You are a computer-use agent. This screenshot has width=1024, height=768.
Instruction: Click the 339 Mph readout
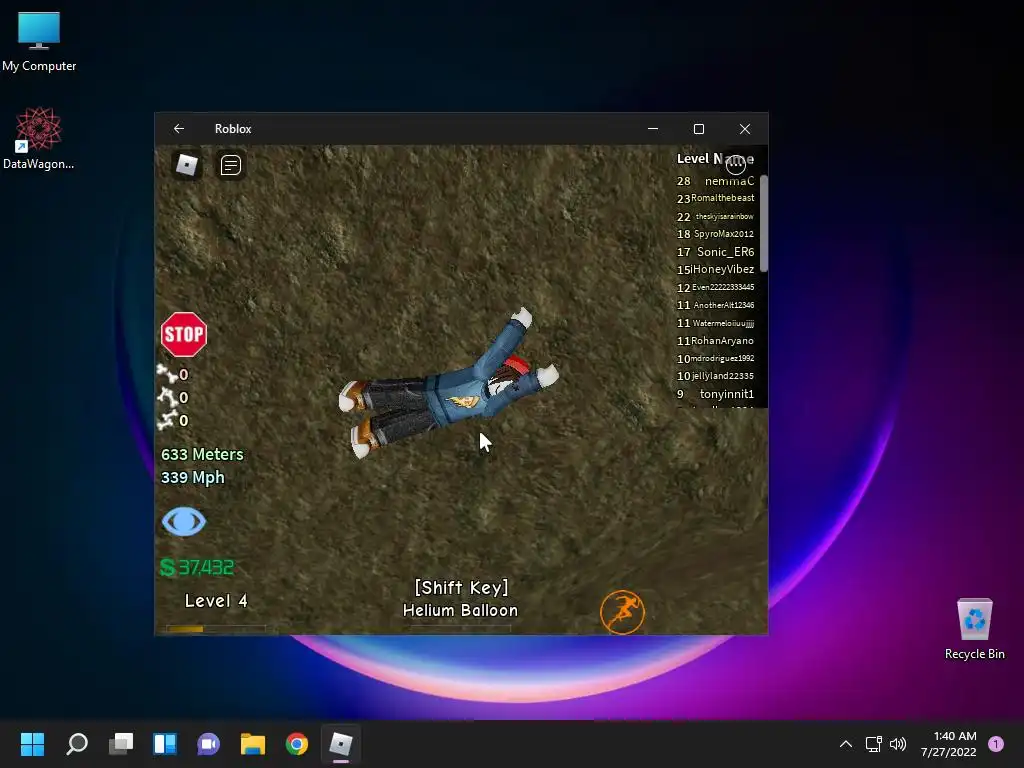click(193, 477)
